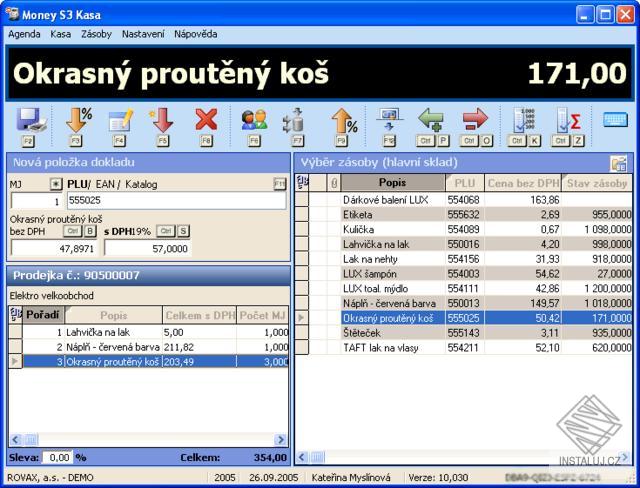This screenshot has height=488, width=640.
Task: Click Celkem s DPH column header
Action: click(x=200, y=315)
